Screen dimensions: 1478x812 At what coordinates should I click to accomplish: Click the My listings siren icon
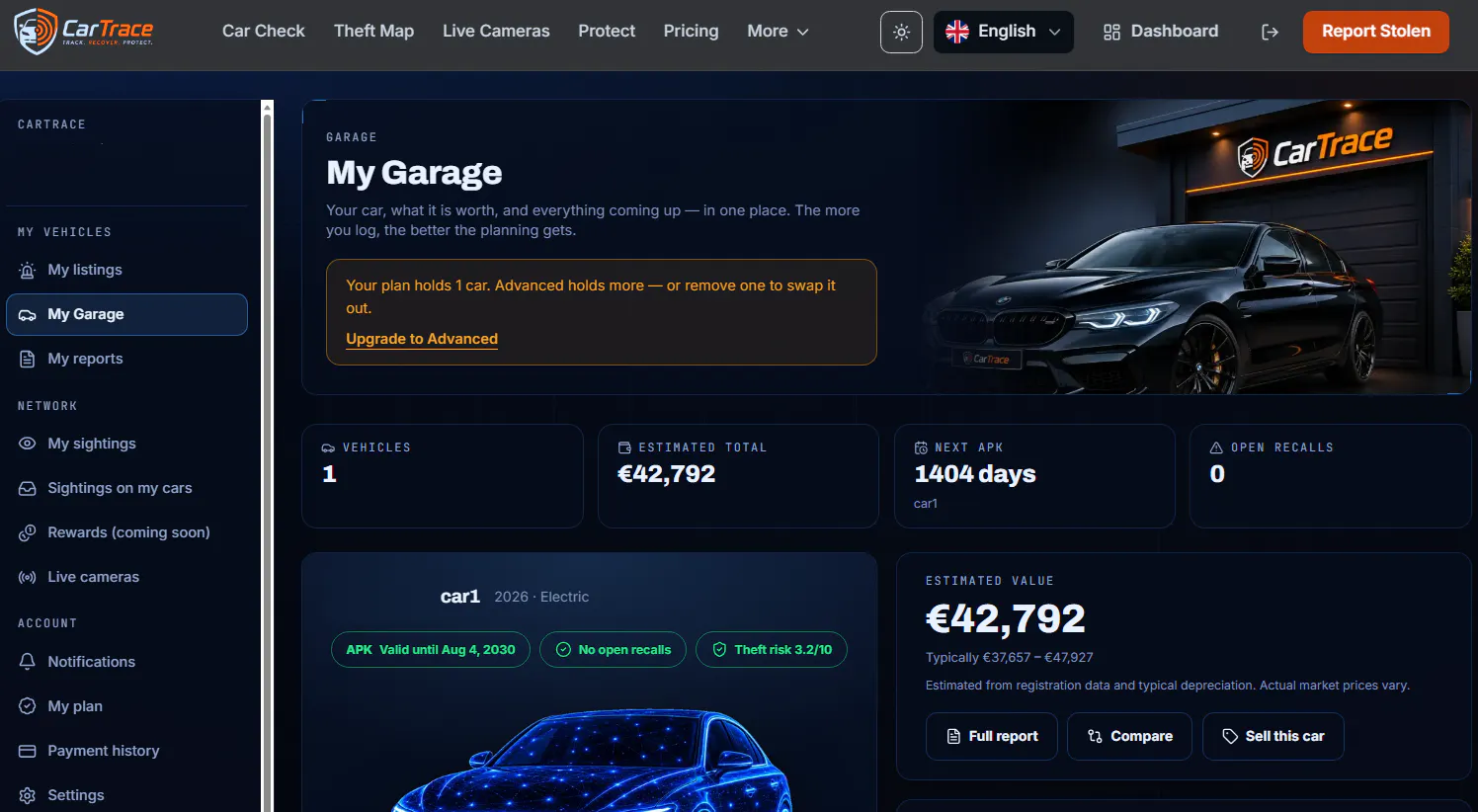28,271
